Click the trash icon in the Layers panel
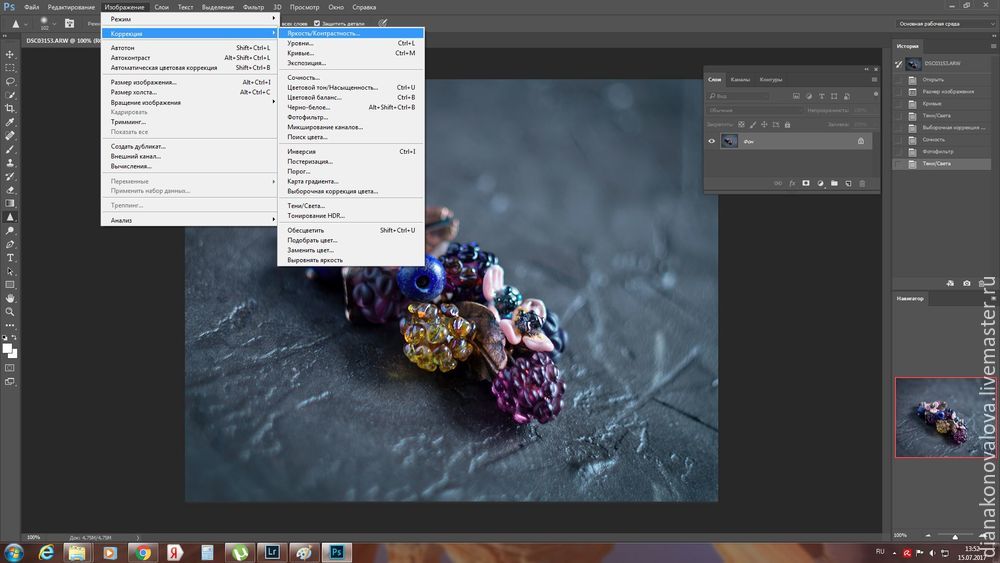The image size is (1000, 563). tap(862, 184)
